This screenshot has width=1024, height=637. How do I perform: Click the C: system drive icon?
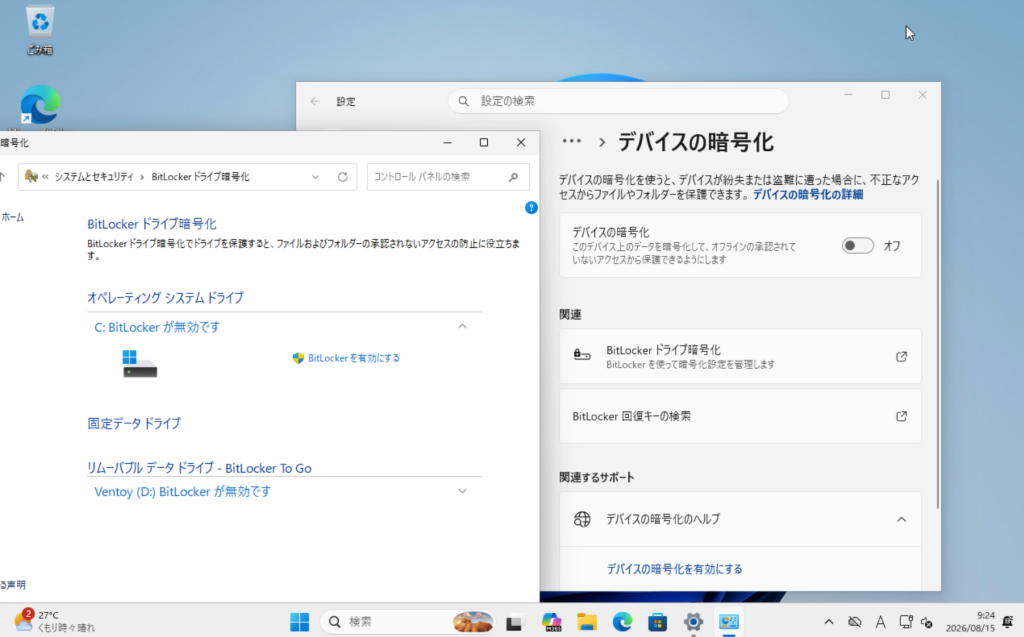point(139,363)
